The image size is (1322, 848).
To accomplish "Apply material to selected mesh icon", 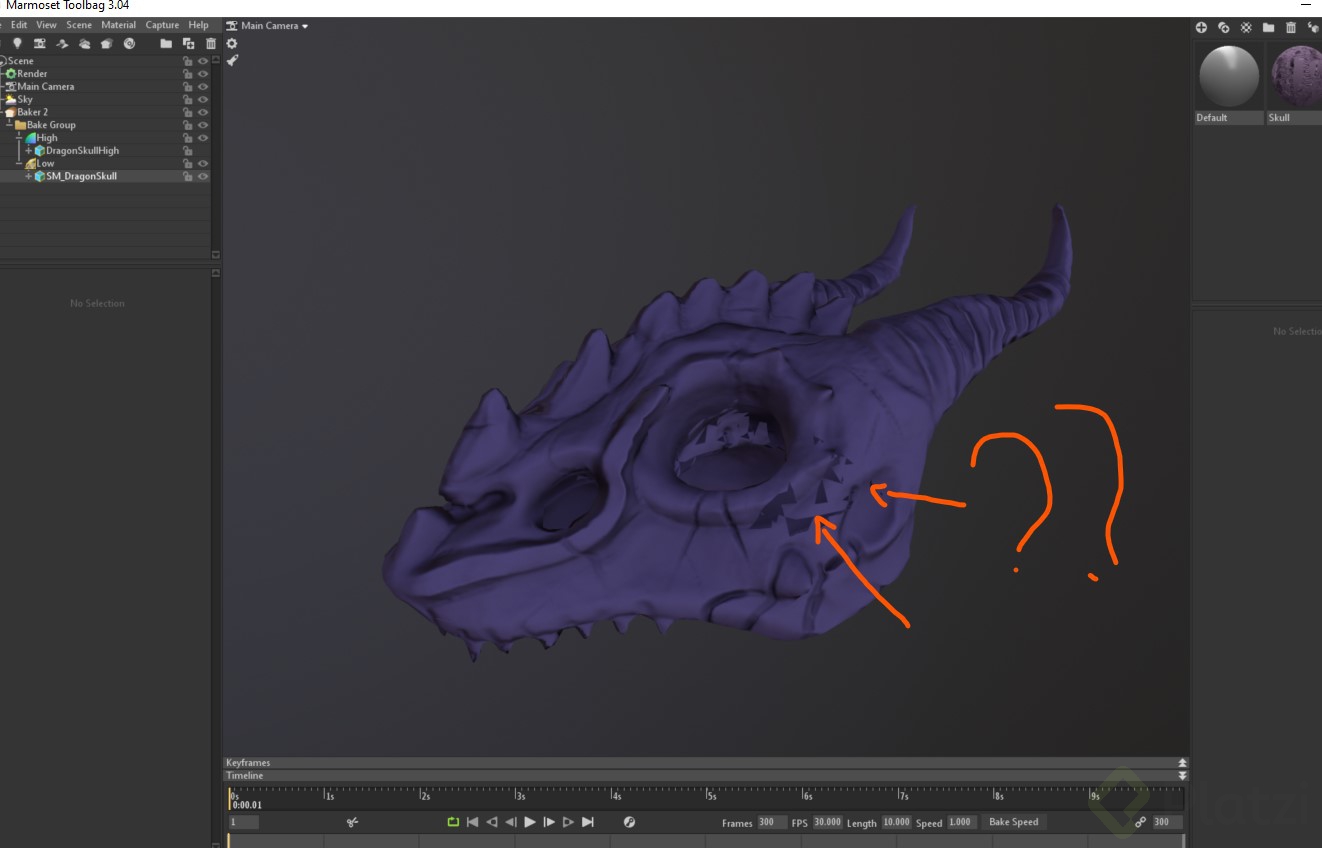I will [1313, 27].
